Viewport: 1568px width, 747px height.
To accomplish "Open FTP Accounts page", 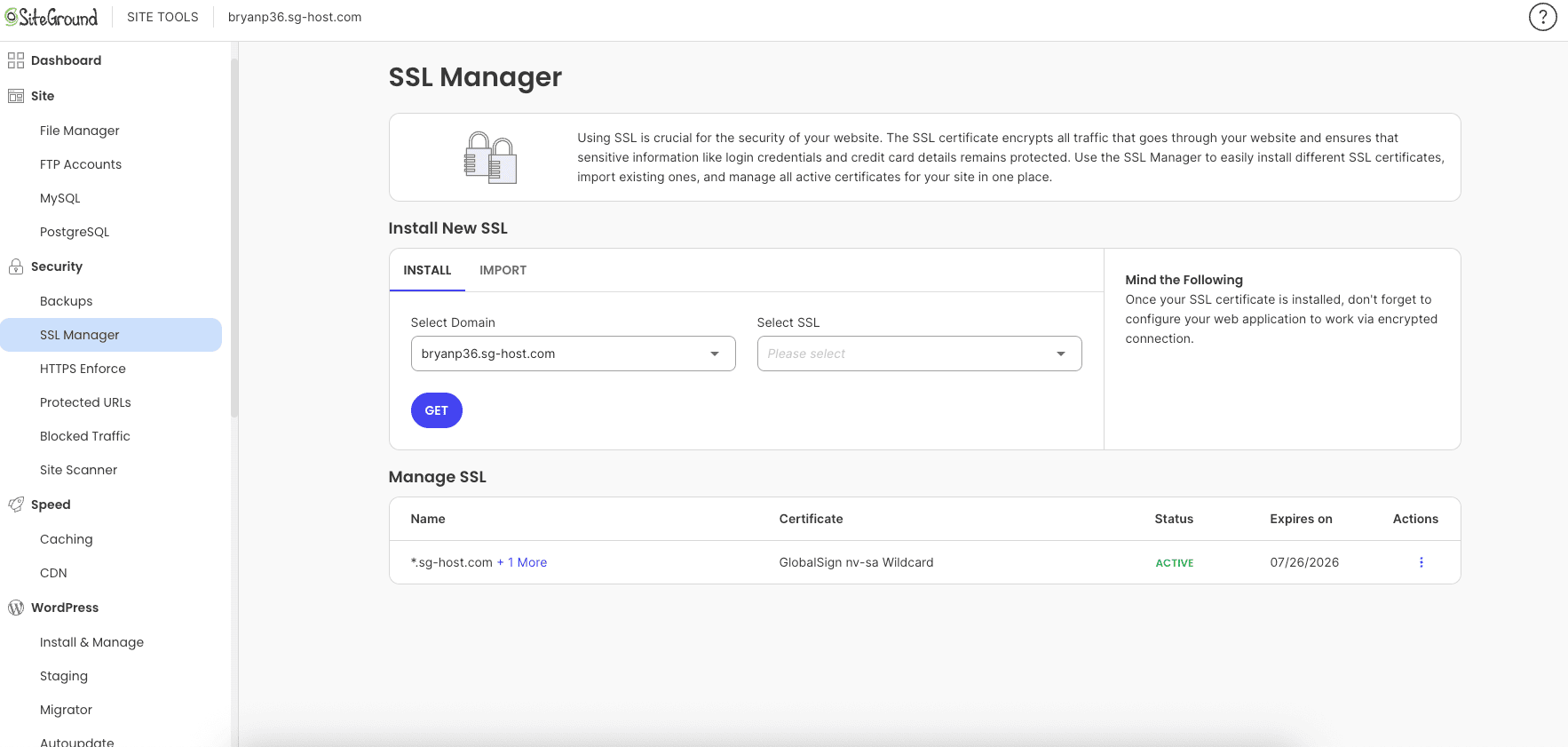I will click(81, 164).
